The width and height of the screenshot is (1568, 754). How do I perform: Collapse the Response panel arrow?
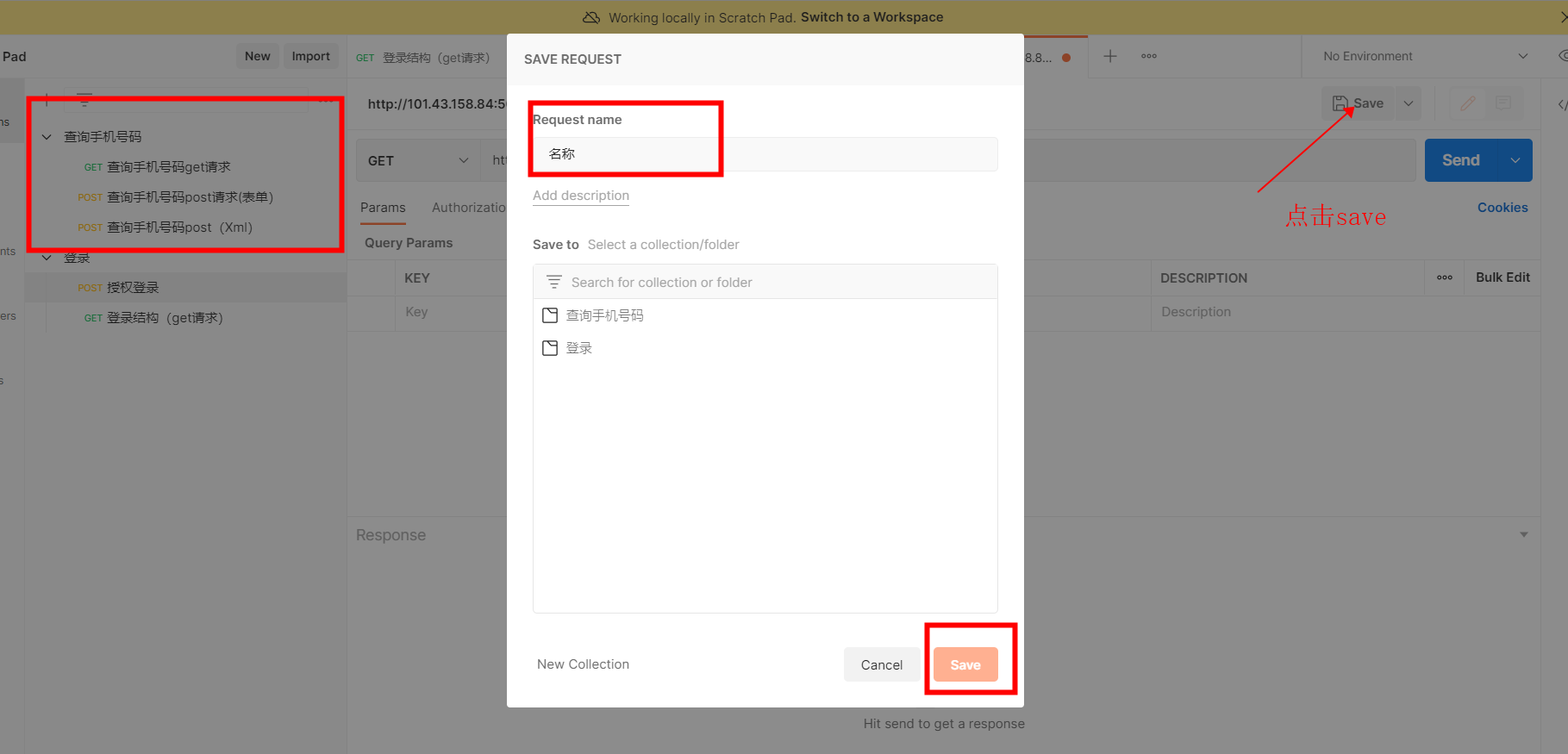click(x=1524, y=535)
